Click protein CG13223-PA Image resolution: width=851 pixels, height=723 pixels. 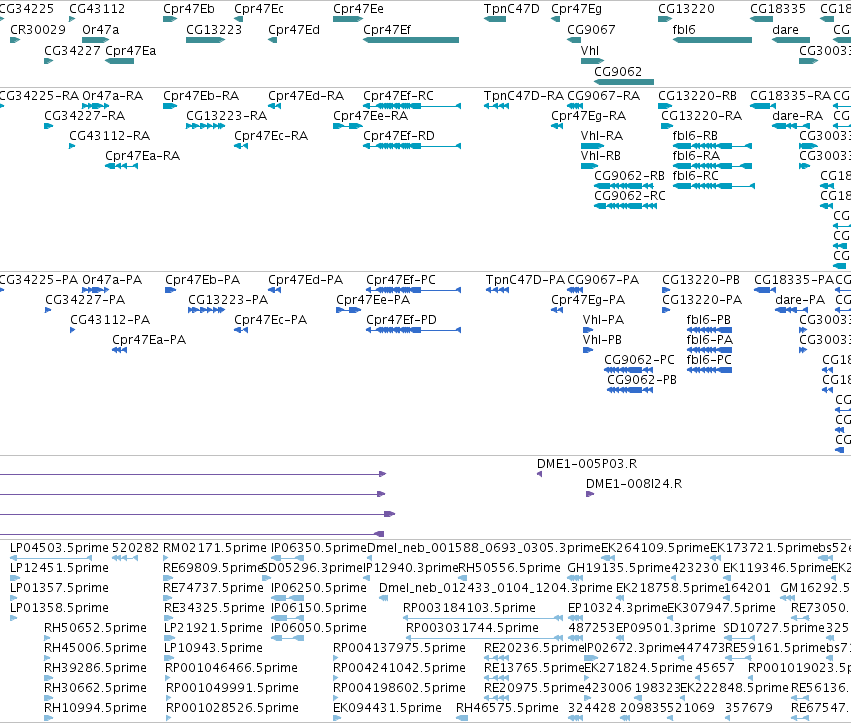pyautogui.click(x=228, y=300)
